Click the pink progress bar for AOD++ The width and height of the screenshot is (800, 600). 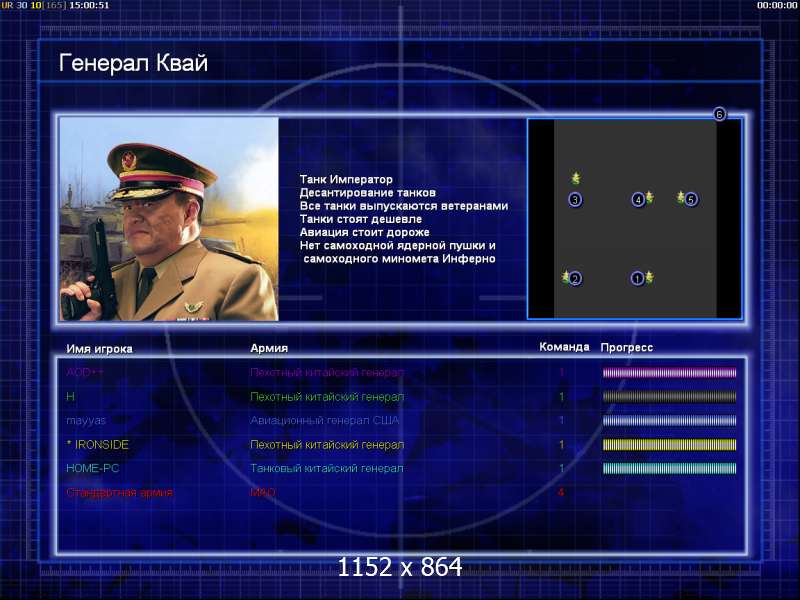tap(669, 373)
